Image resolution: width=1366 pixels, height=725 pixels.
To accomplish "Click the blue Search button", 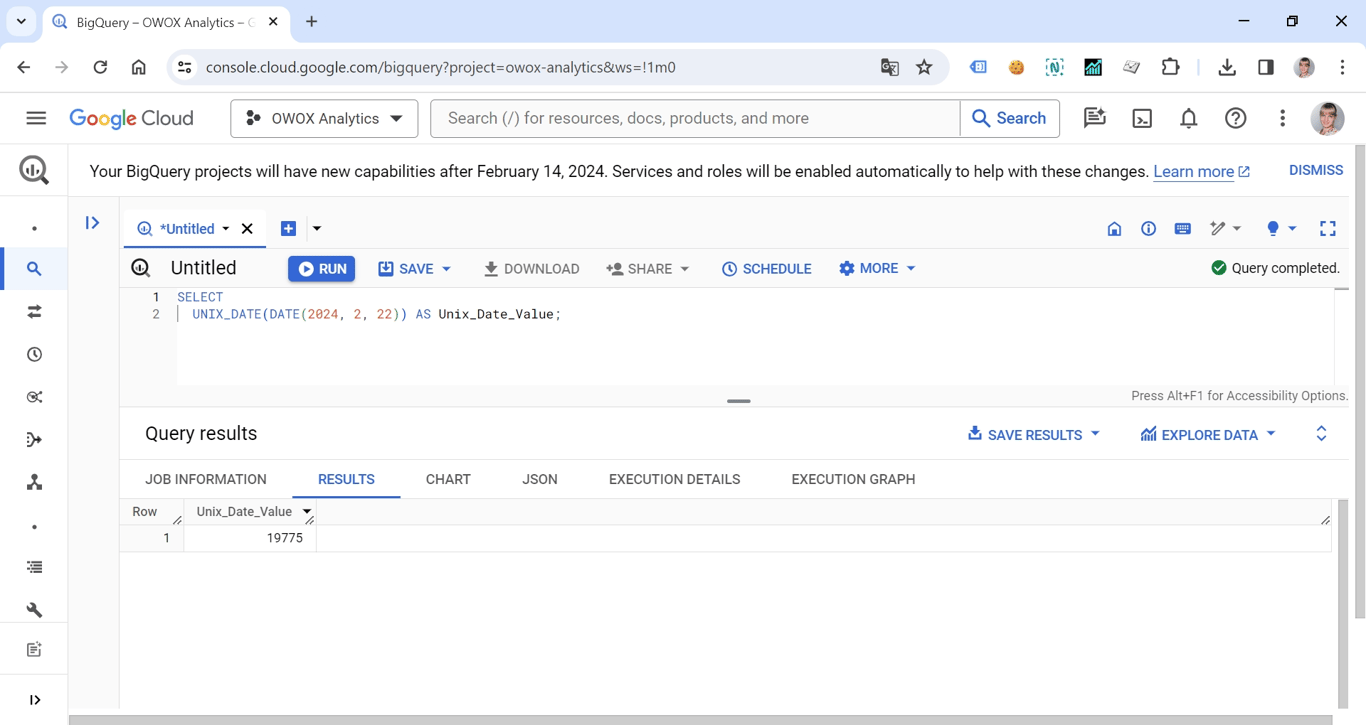I will (1009, 118).
